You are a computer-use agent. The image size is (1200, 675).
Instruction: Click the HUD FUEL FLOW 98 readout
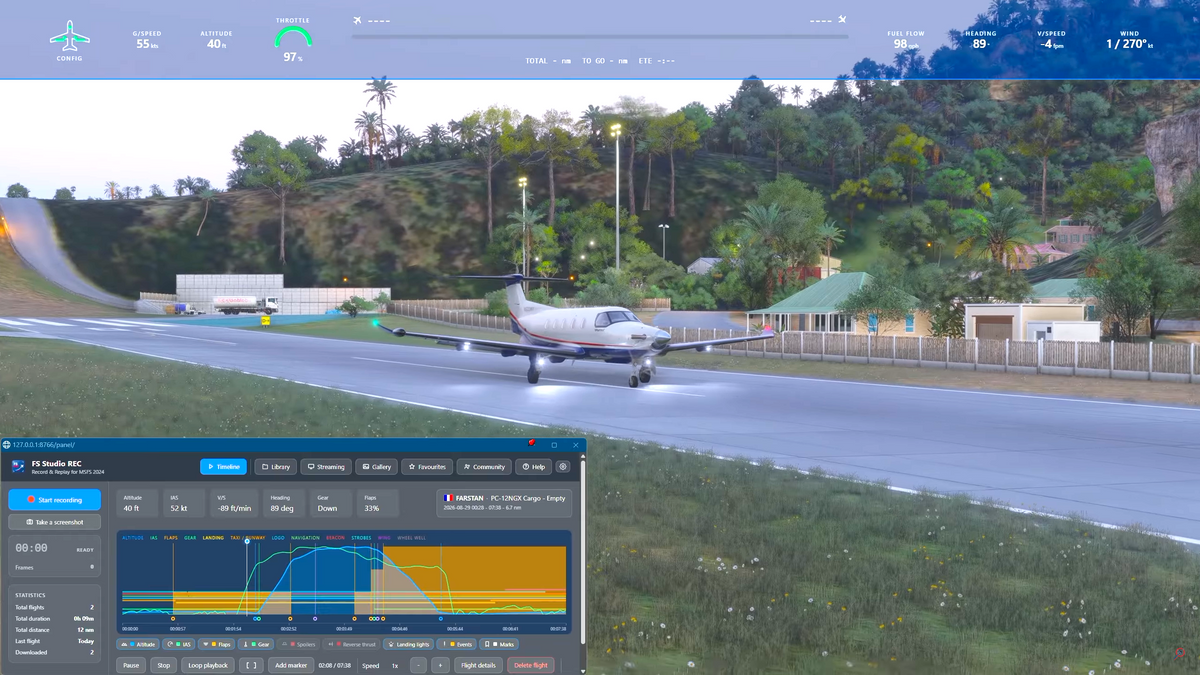[x=906, y=40]
